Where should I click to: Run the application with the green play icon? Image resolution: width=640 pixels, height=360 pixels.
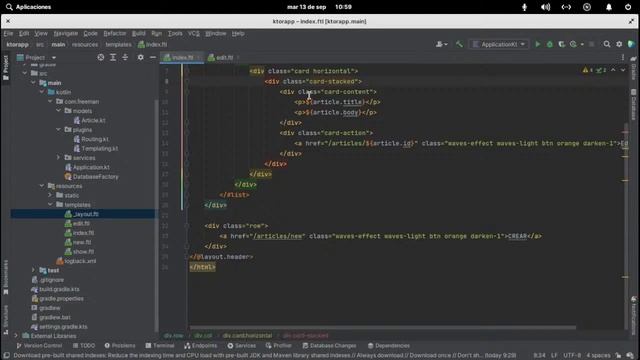[538, 44]
